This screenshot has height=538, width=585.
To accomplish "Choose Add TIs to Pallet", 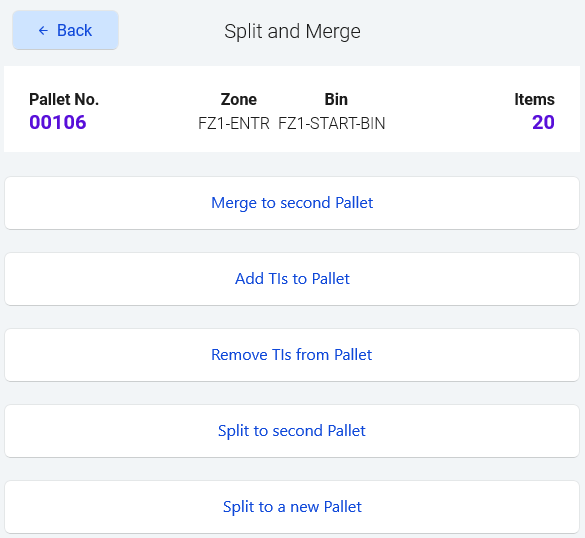I will [292, 279].
